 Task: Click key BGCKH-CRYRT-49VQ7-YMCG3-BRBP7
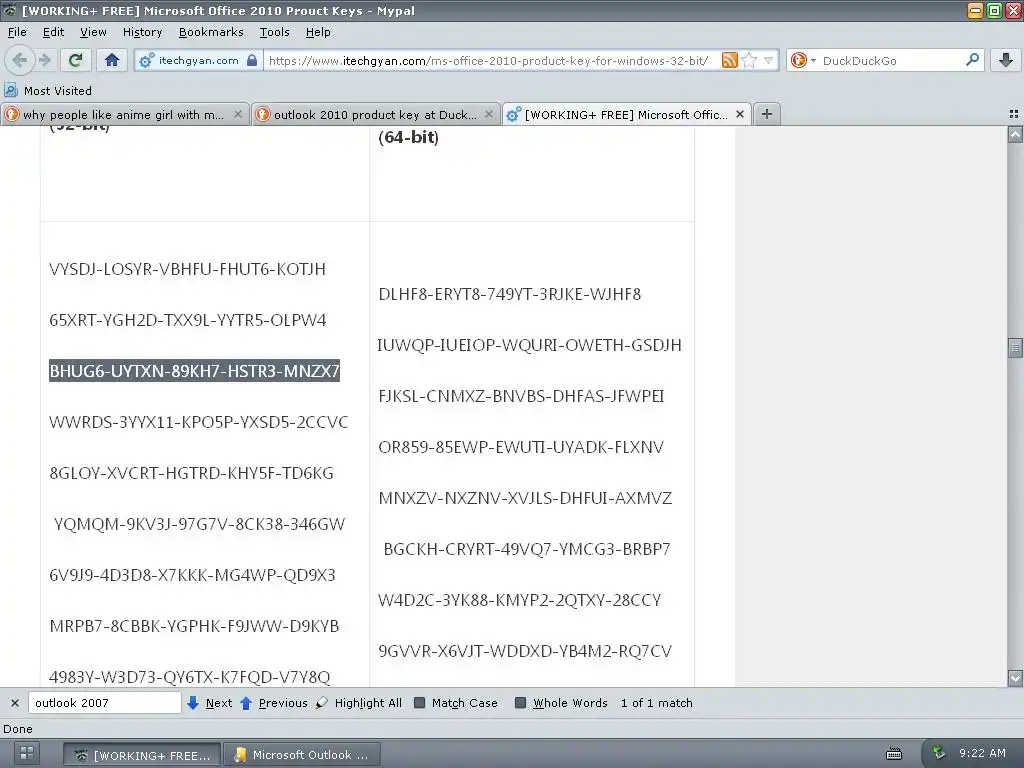(527, 549)
